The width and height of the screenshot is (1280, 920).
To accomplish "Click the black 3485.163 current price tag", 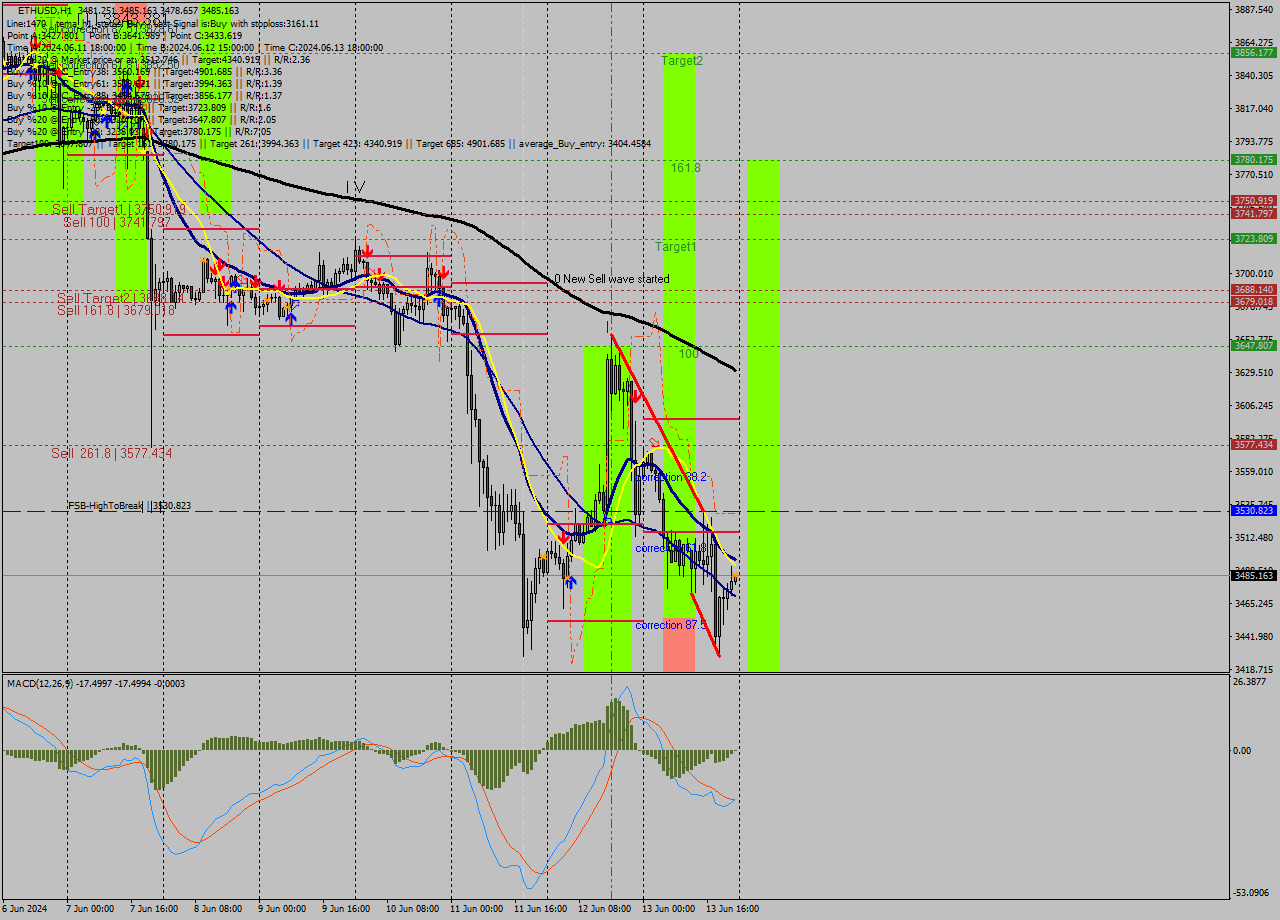I will pyautogui.click(x=1254, y=575).
